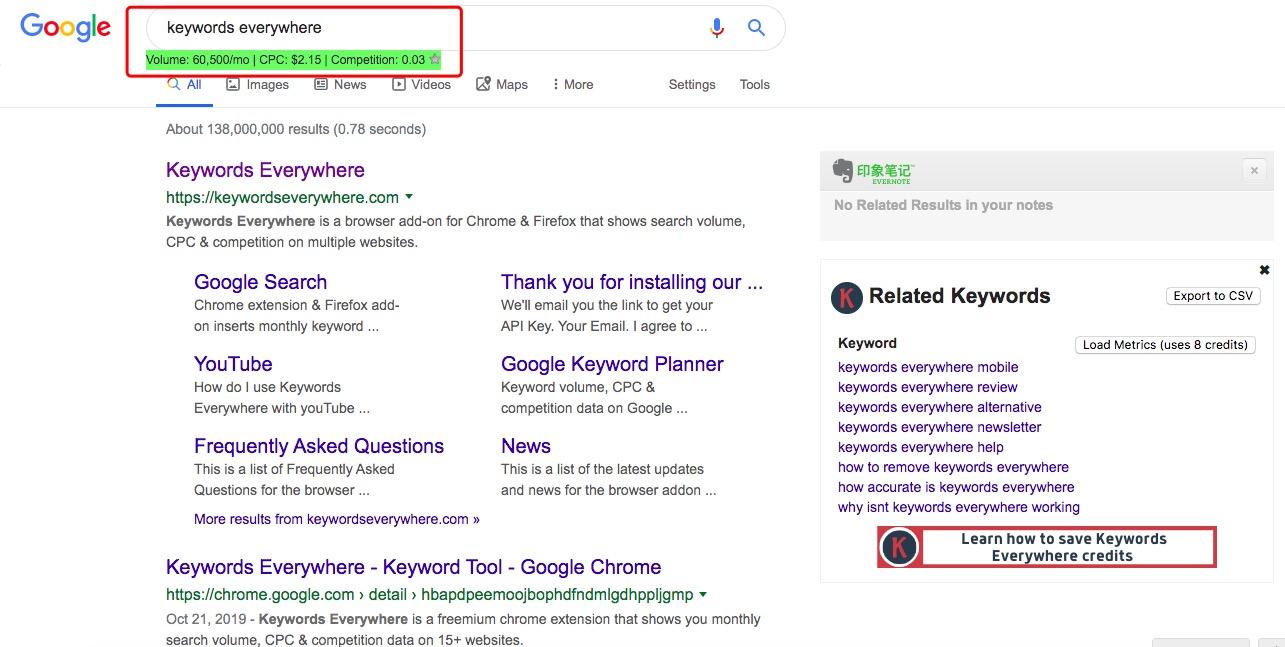1285x647 pixels.
Task: Click inside the Google search box
Action: point(420,28)
